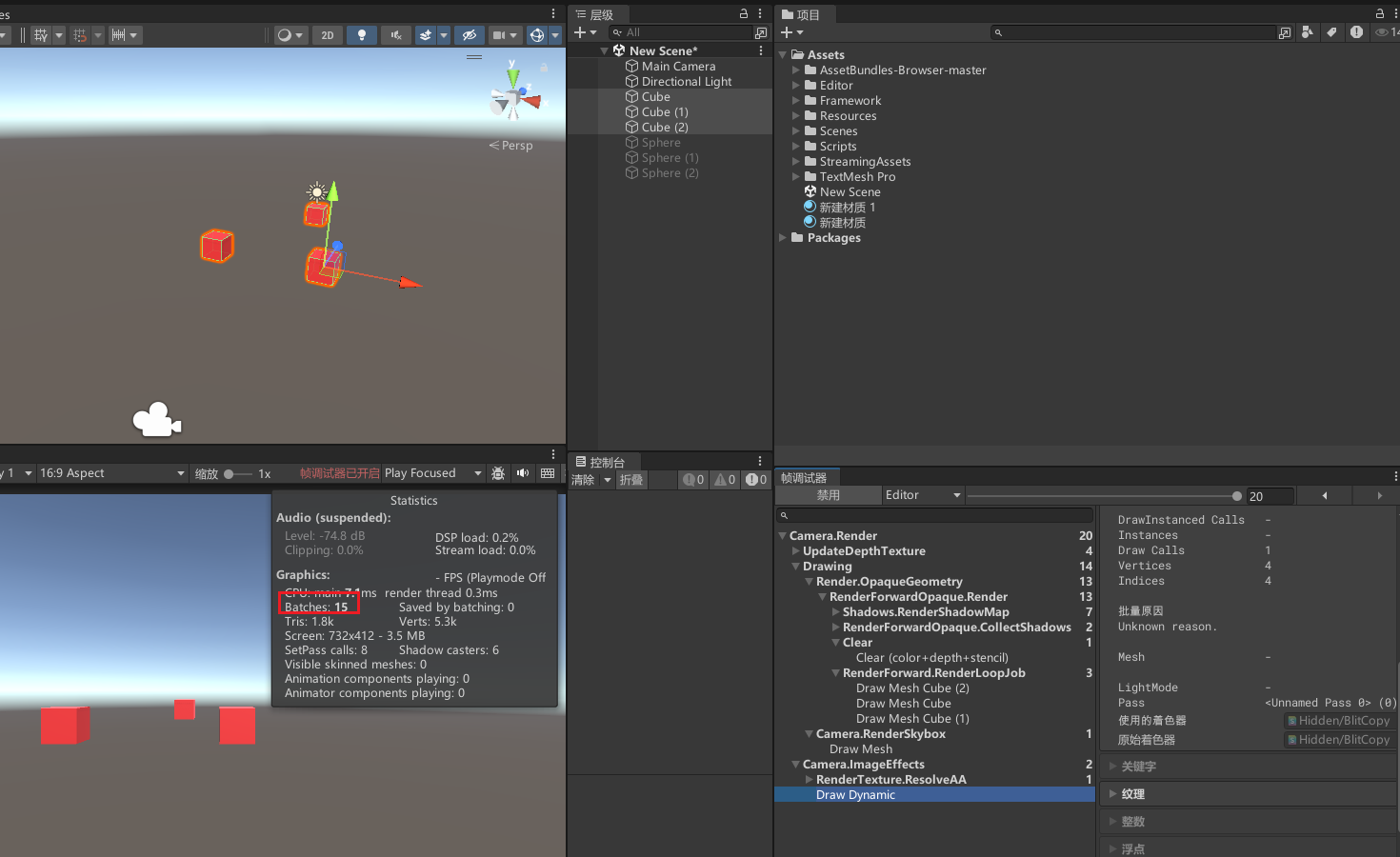Click the Clear (清除) console button
Screen dimensions: 1400x857
pos(583,480)
